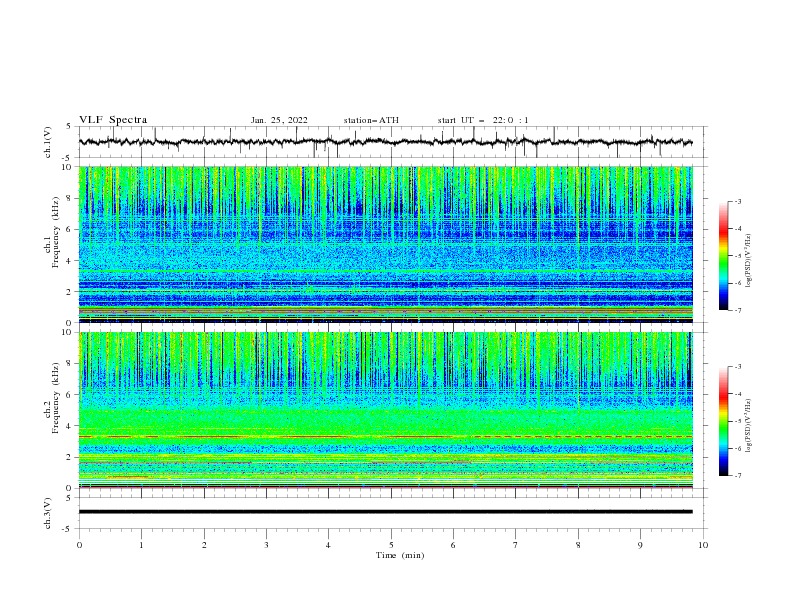This screenshot has width=792, height=612.
Task: Click the "0" tick on the Time axis
Action: [79, 545]
